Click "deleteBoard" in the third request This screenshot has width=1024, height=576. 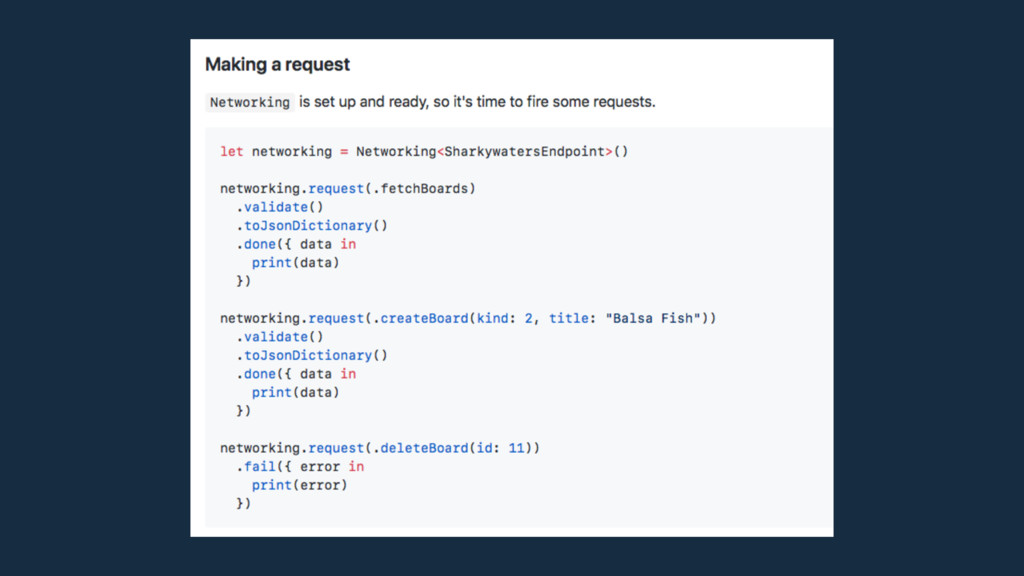(424, 449)
